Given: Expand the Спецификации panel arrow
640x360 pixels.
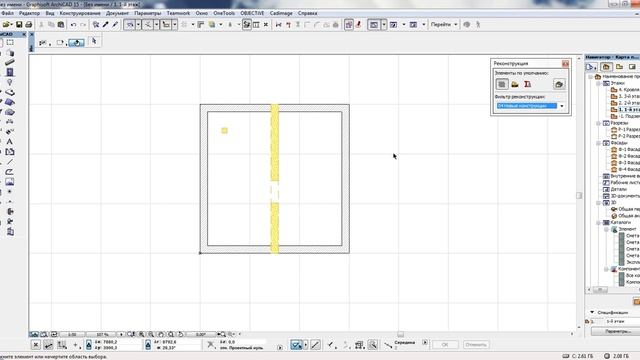Looking at the screenshot, I should (592, 312).
